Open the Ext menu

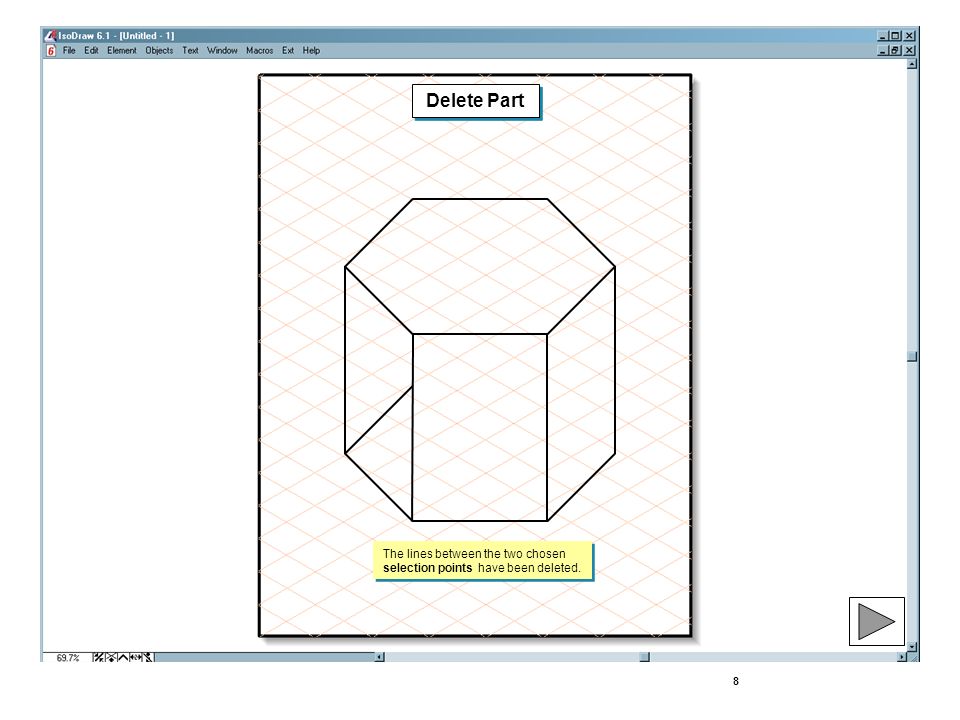click(288, 51)
